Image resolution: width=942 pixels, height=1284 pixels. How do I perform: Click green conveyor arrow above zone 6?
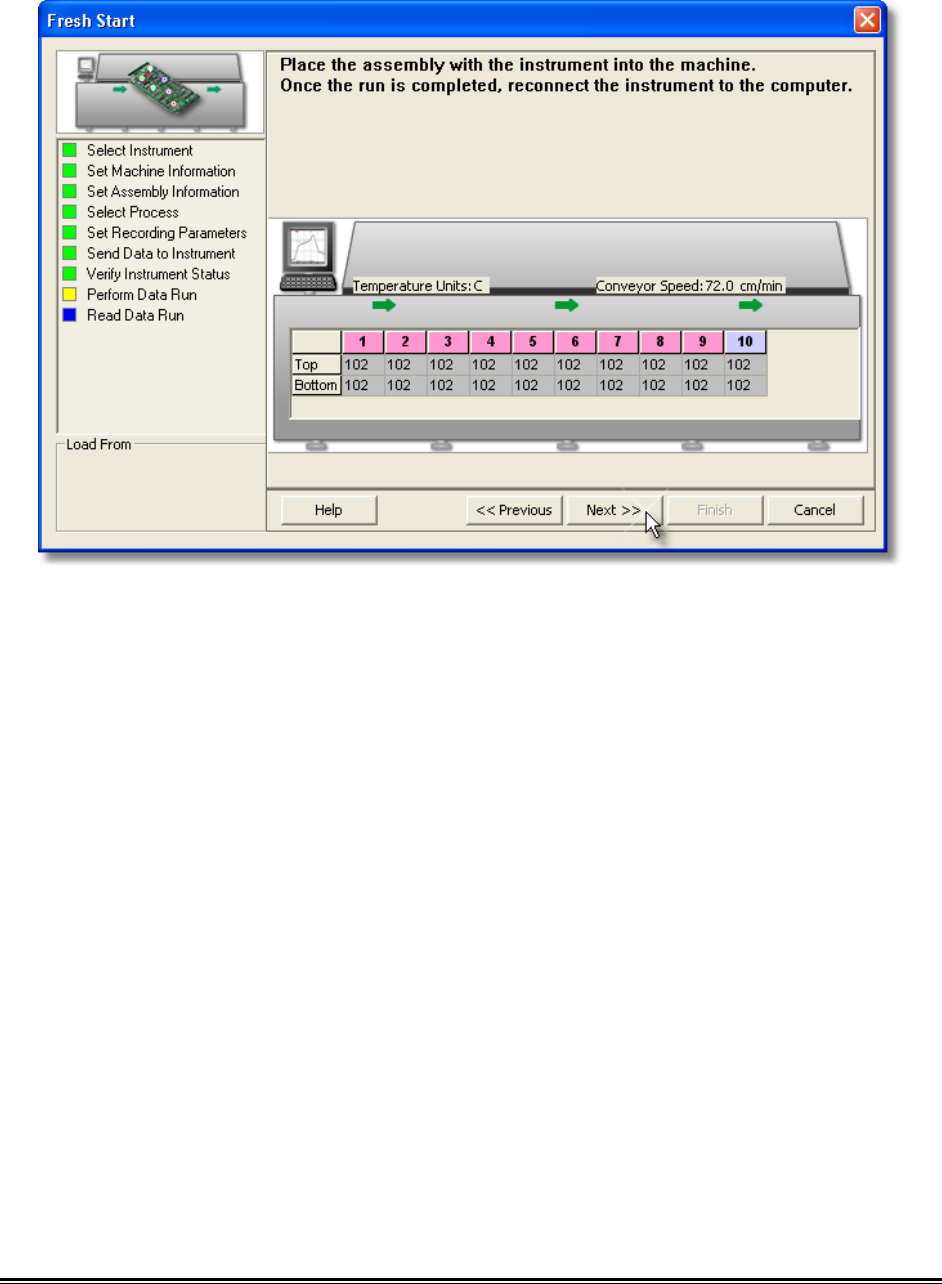pyautogui.click(x=567, y=305)
